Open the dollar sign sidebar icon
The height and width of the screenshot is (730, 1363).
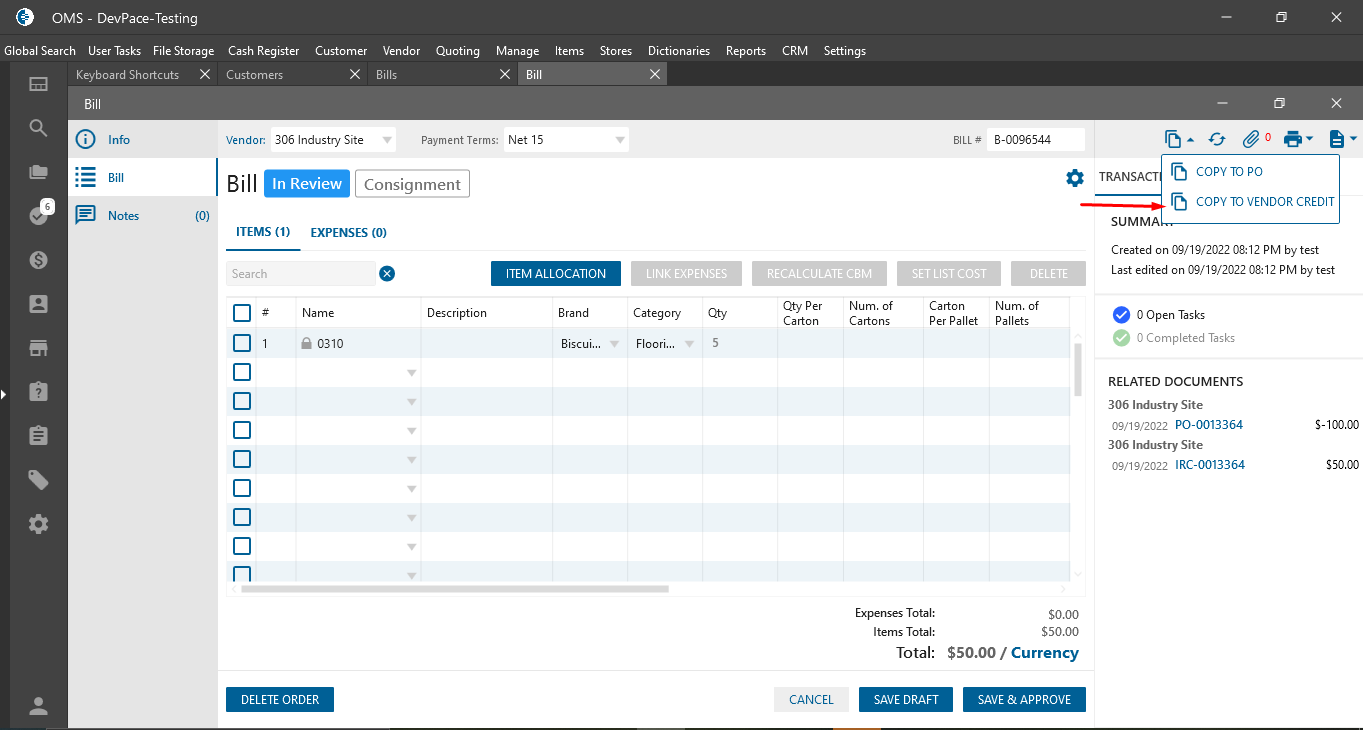pyautogui.click(x=39, y=260)
